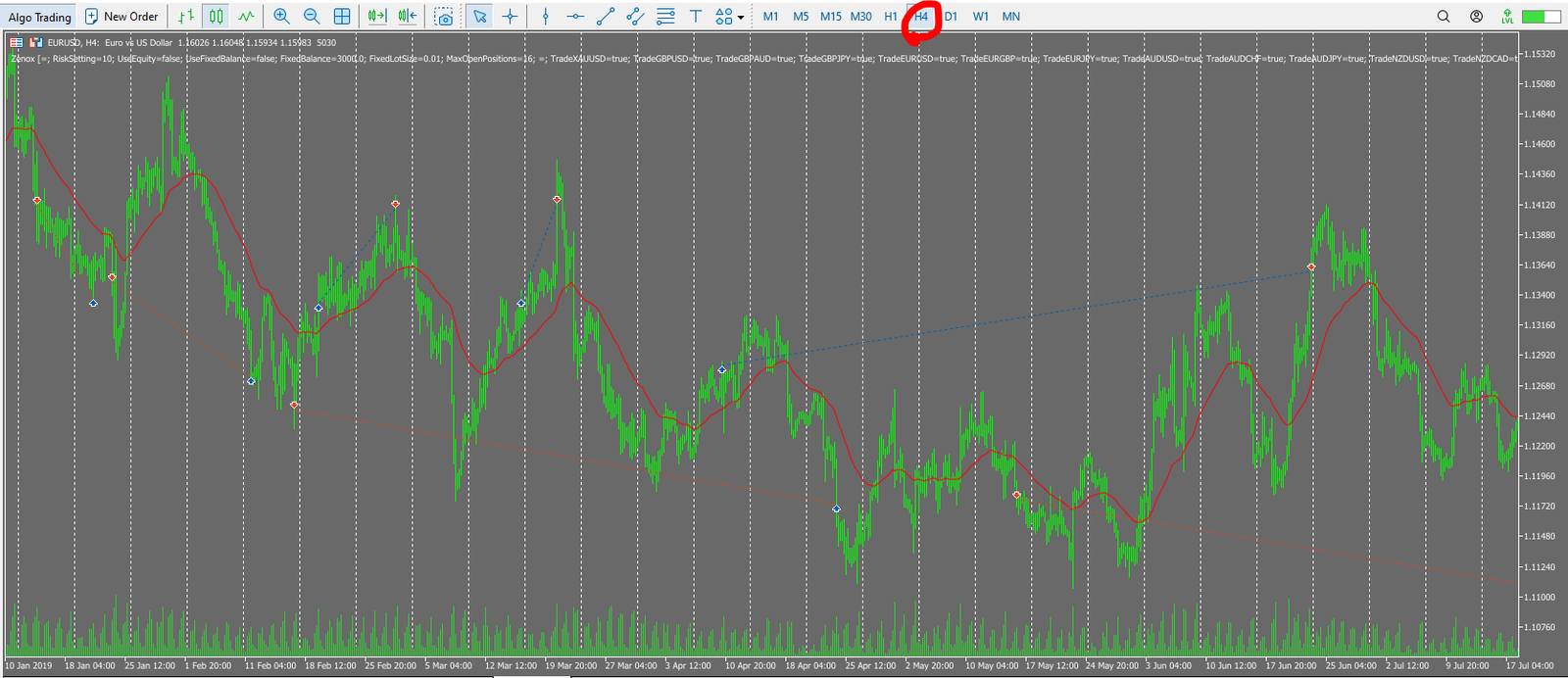The height and width of the screenshot is (678, 1568).
Task: Draw a vertical line
Action: [546, 17]
